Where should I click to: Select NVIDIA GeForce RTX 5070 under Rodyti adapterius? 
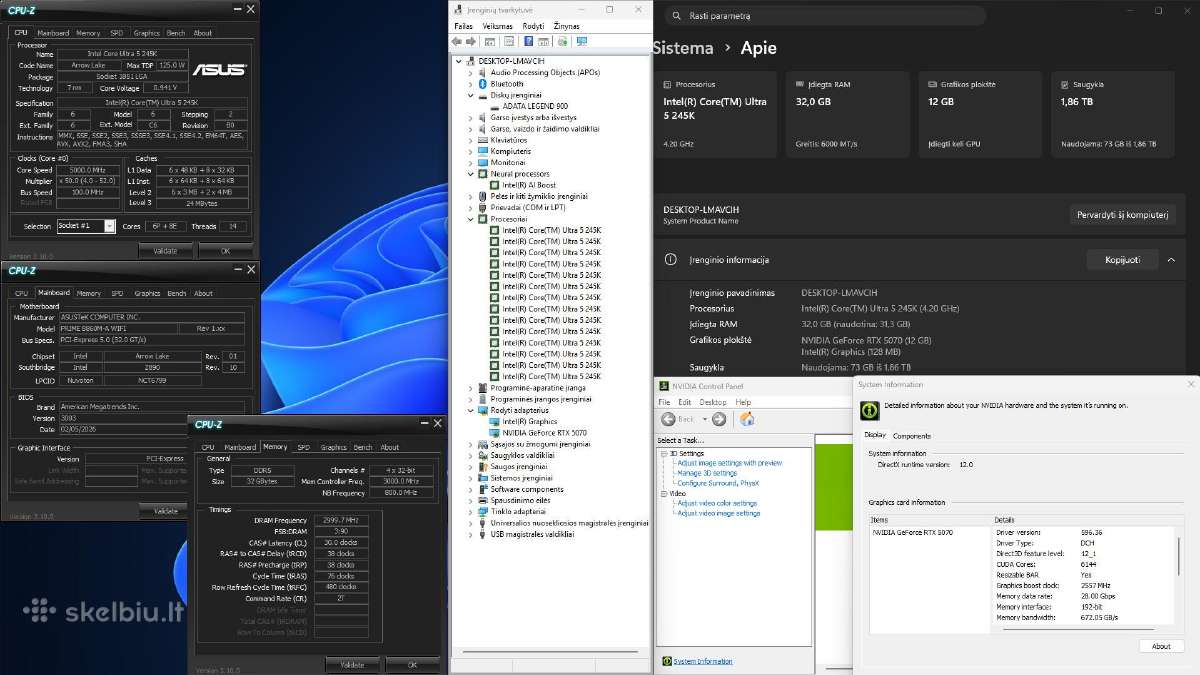click(x=544, y=433)
